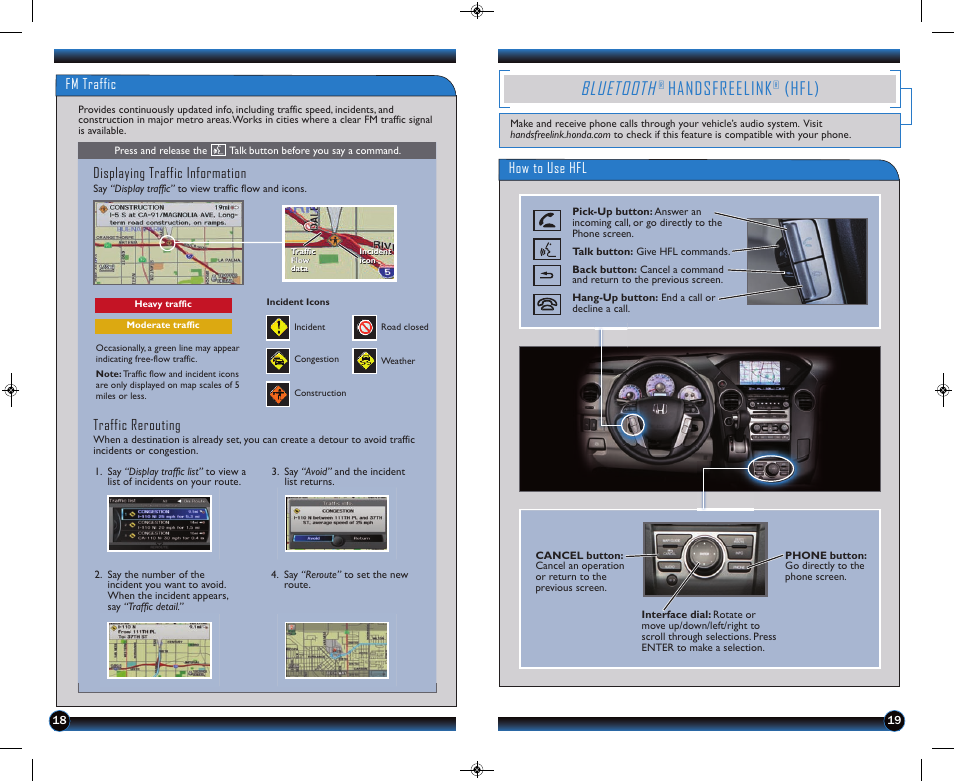The width and height of the screenshot is (954, 781).
Task: Click the 'Back button:' label text
Action: (604, 269)
